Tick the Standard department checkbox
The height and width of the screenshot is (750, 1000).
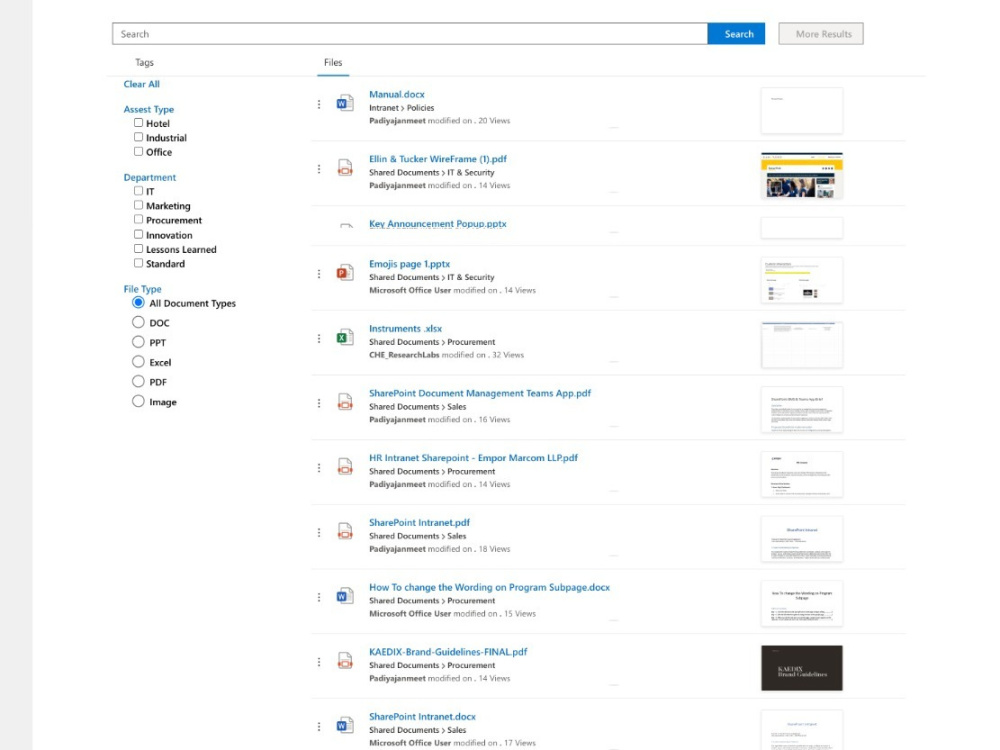click(138, 263)
